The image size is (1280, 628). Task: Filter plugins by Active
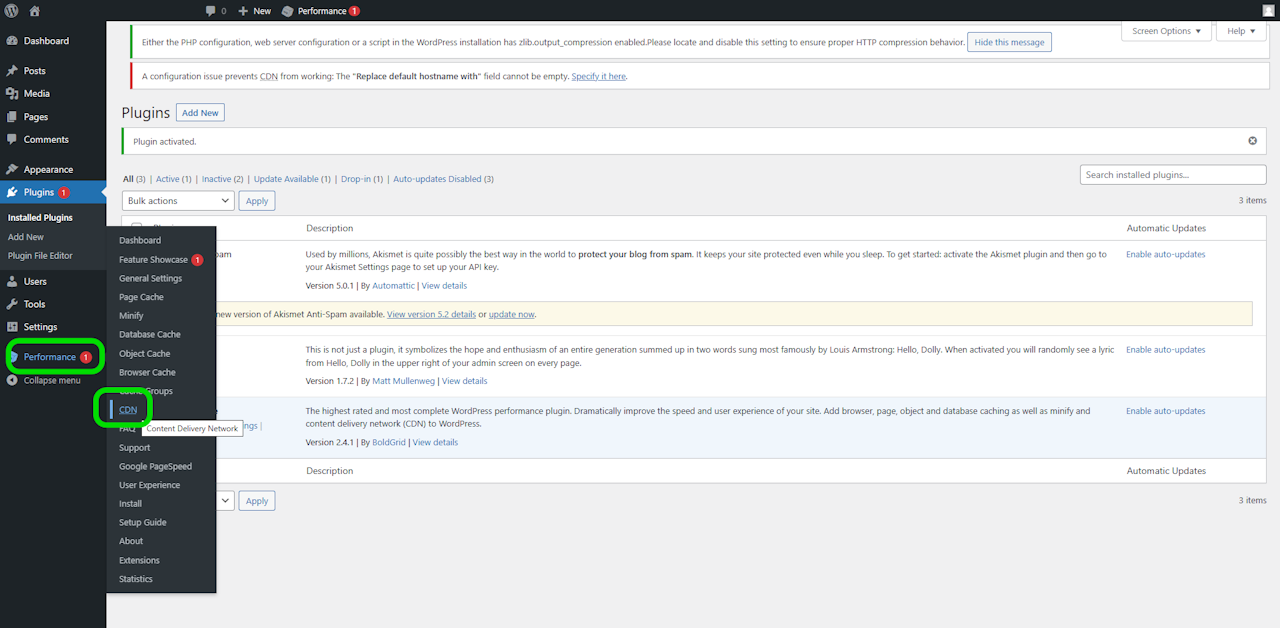tap(174, 179)
